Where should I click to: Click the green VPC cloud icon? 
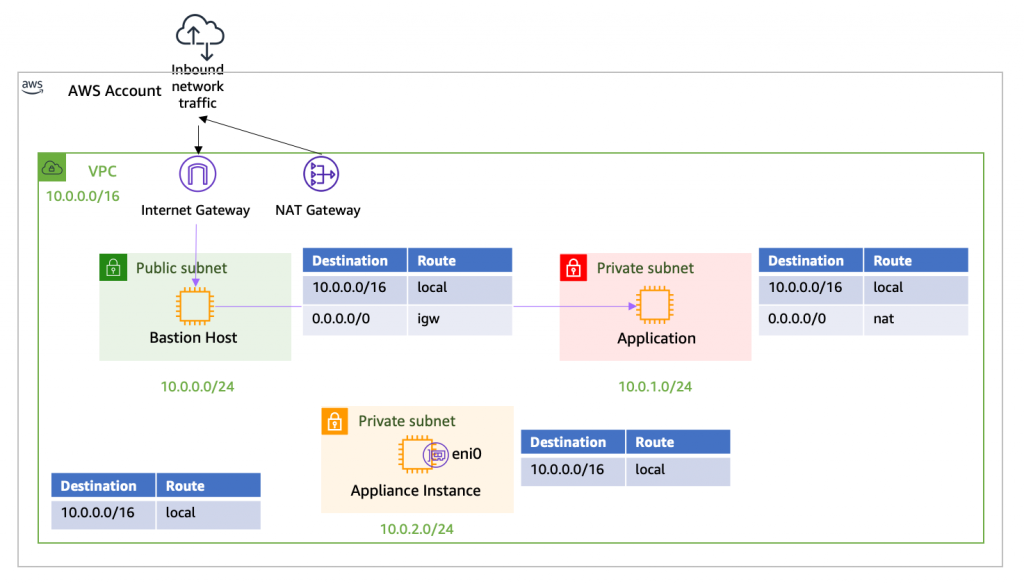point(52,167)
